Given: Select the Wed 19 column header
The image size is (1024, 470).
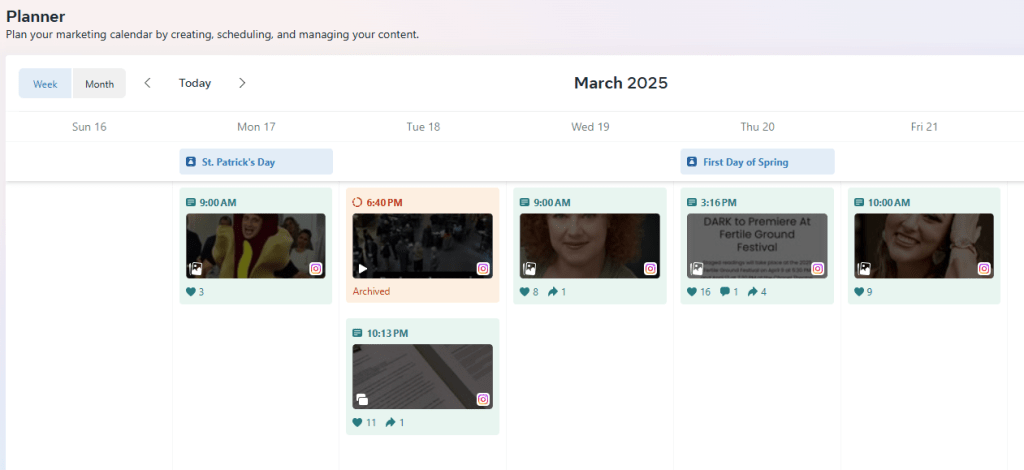Looking at the screenshot, I should point(590,127).
